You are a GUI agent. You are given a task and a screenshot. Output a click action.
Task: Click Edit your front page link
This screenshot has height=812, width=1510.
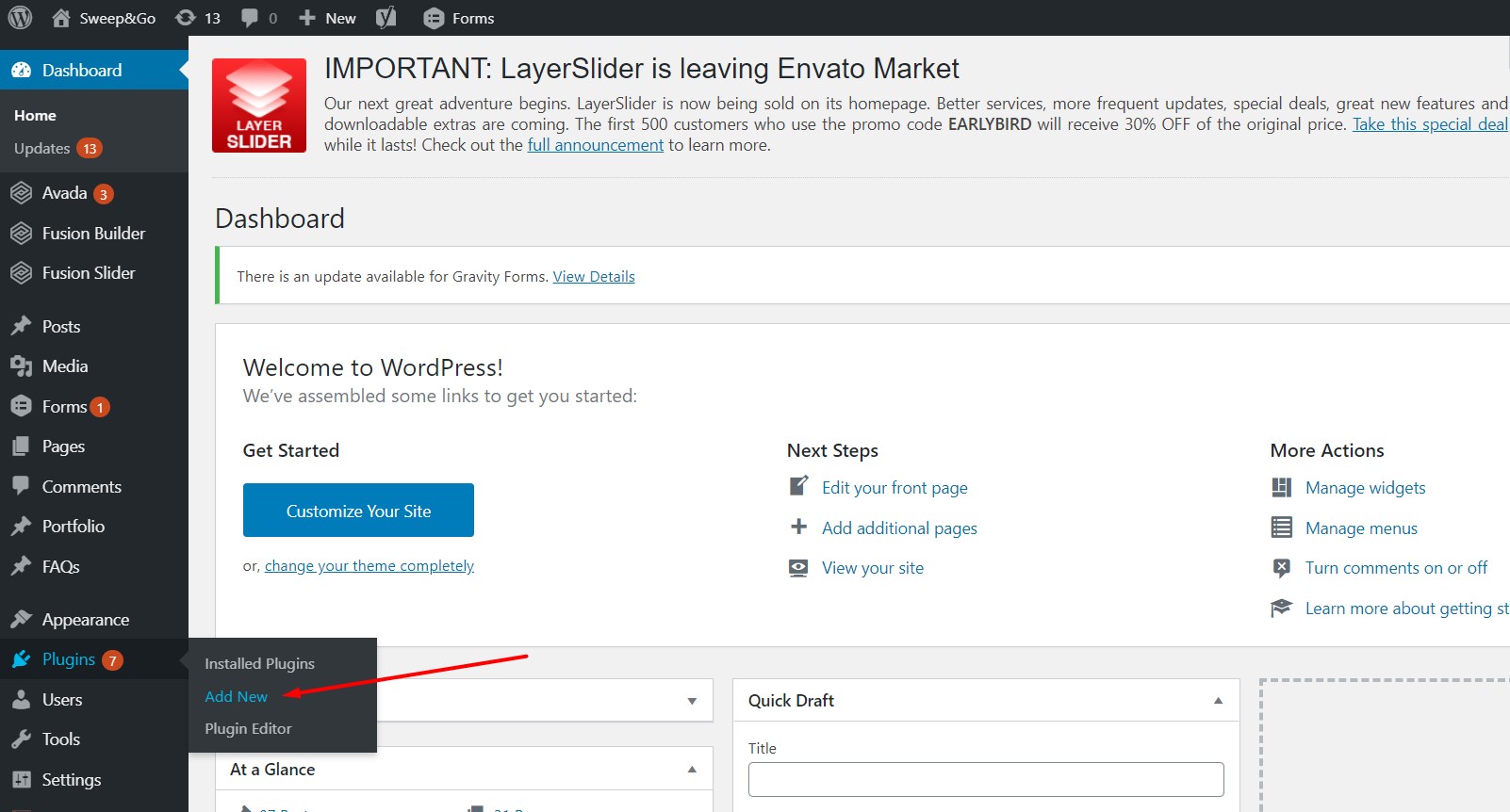tap(895, 488)
